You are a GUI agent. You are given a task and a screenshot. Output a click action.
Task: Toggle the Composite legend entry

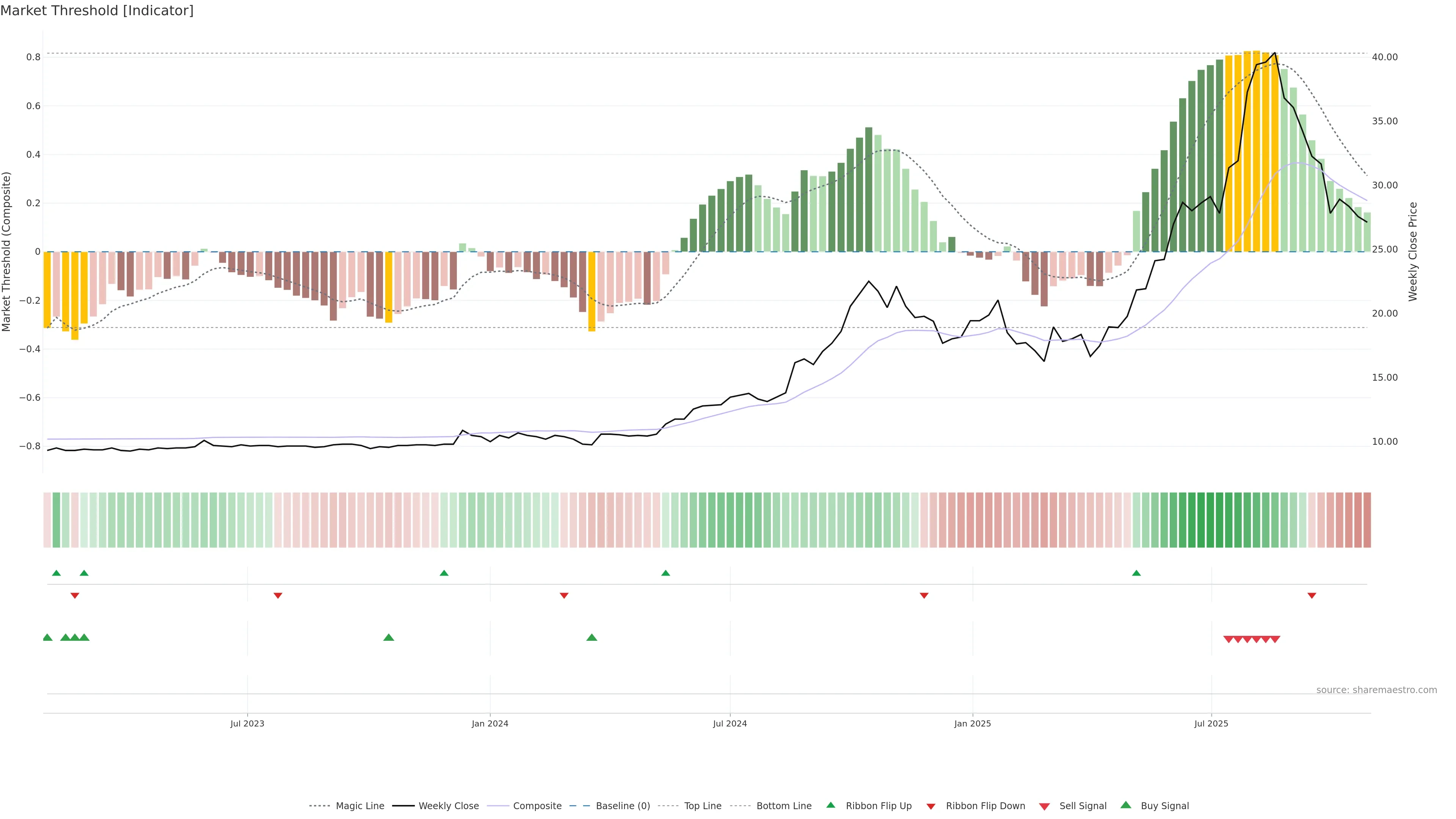tap(537, 806)
